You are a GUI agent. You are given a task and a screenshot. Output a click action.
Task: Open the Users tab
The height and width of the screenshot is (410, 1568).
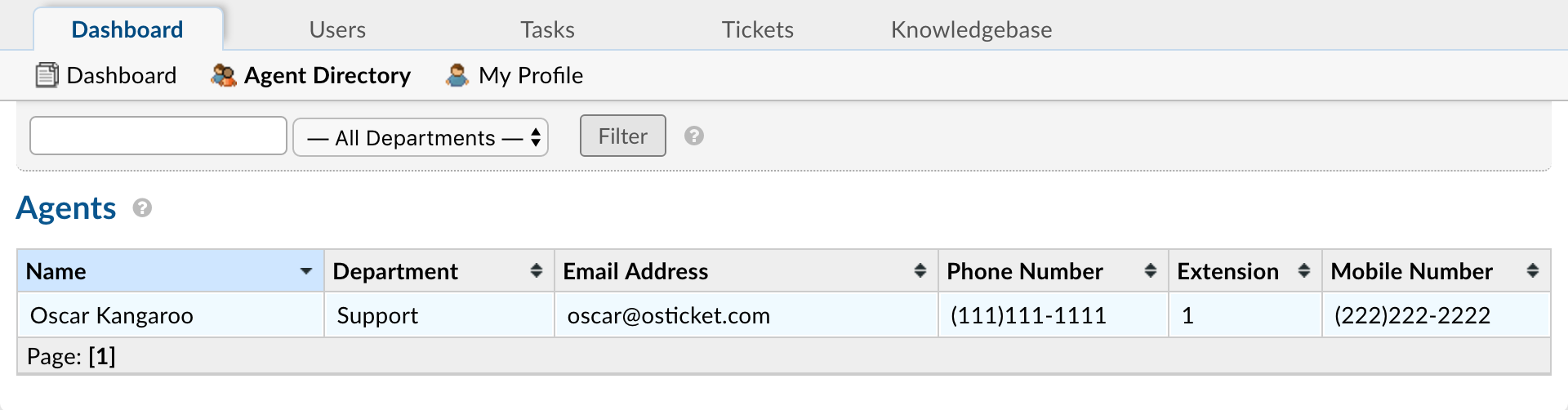(337, 30)
